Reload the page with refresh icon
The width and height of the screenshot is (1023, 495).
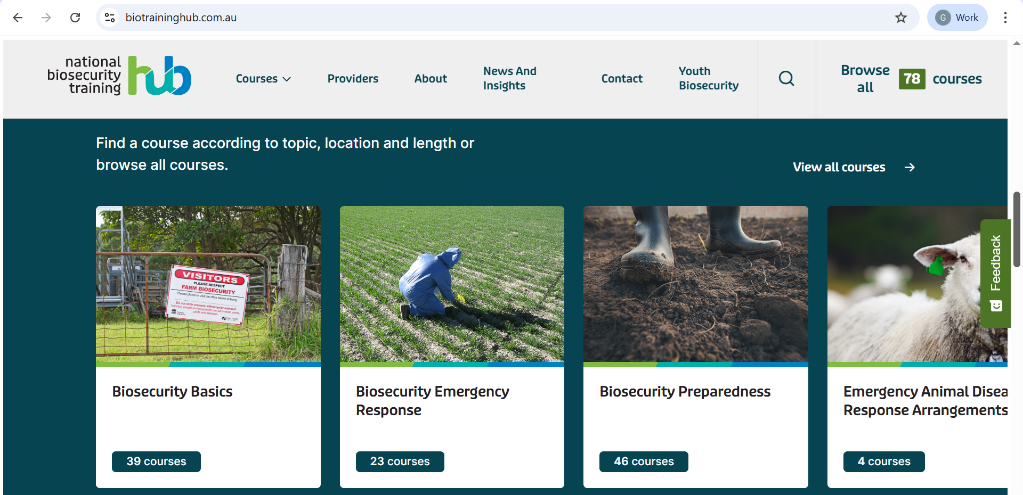click(x=75, y=18)
